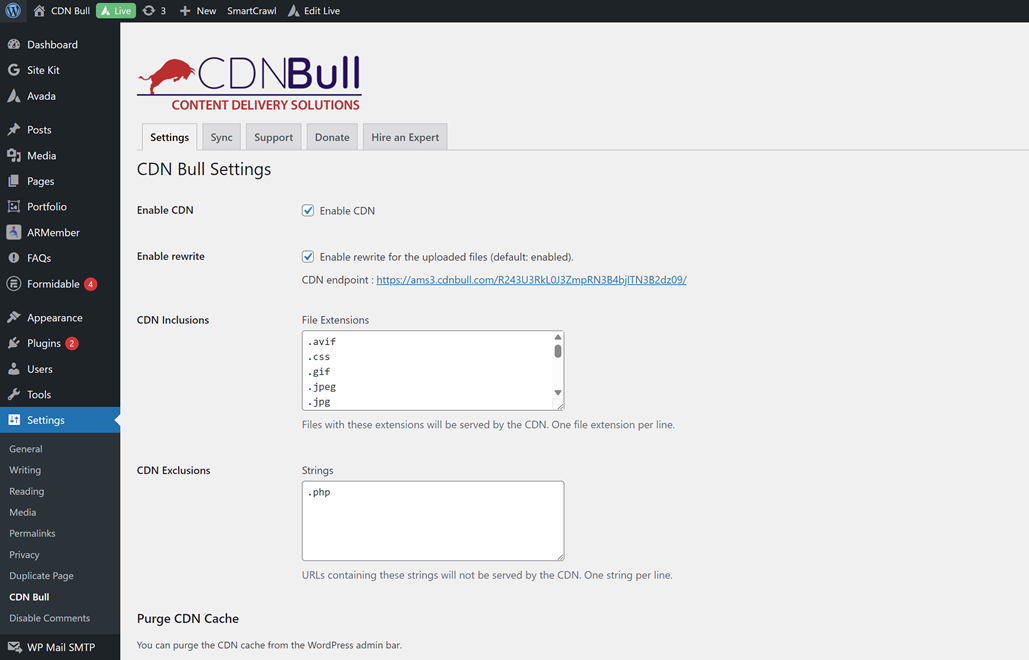The height and width of the screenshot is (660, 1029).
Task: Click the File Extensions scroll up arrow
Action: pyautogui.click(x=558, y=337)
